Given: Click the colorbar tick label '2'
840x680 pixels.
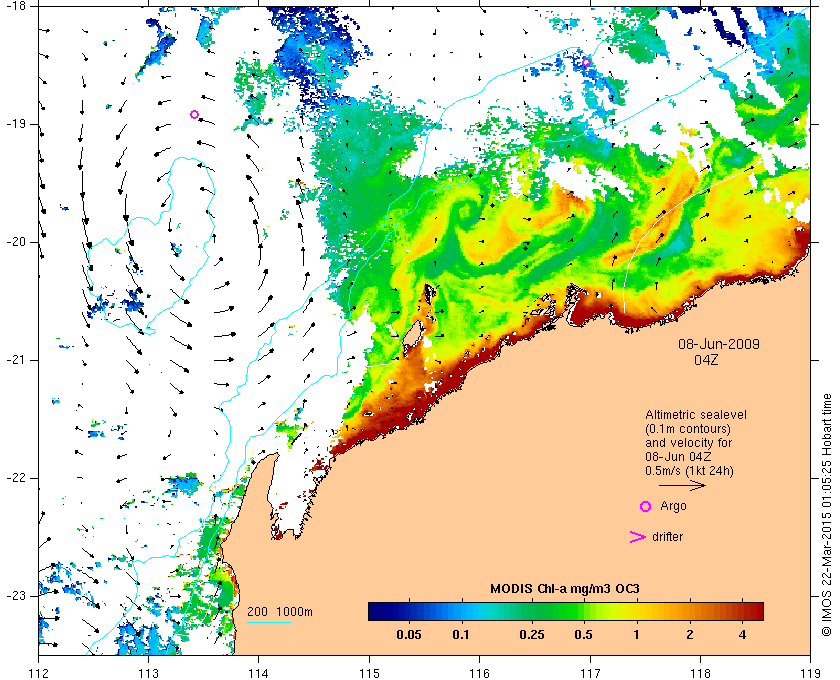Looking at the screenshot, I should (x=689, y=636).
